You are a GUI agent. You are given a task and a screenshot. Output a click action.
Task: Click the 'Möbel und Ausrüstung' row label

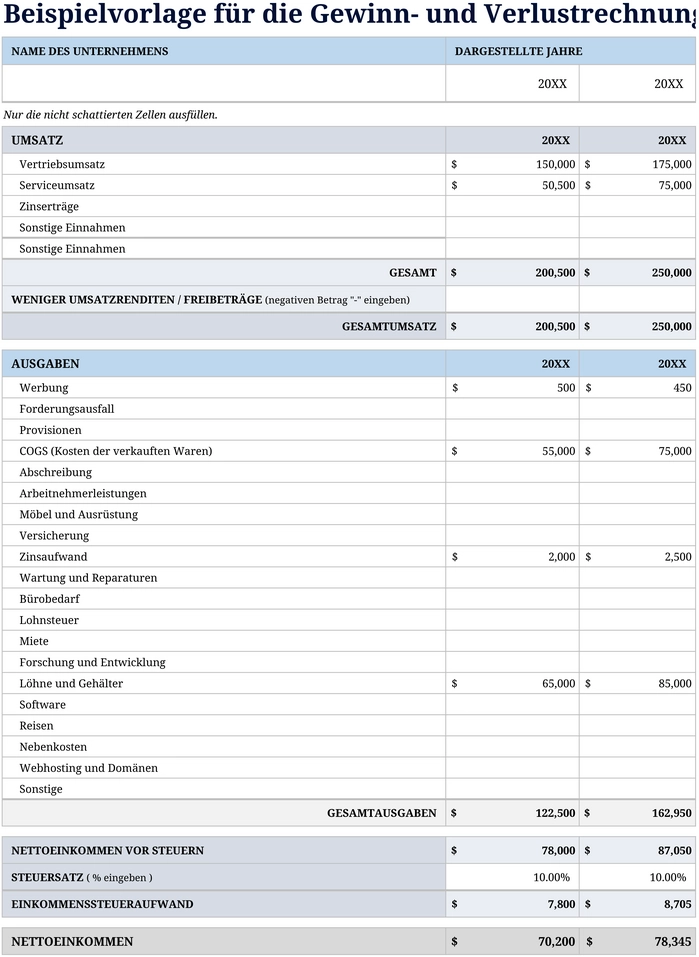79,515
